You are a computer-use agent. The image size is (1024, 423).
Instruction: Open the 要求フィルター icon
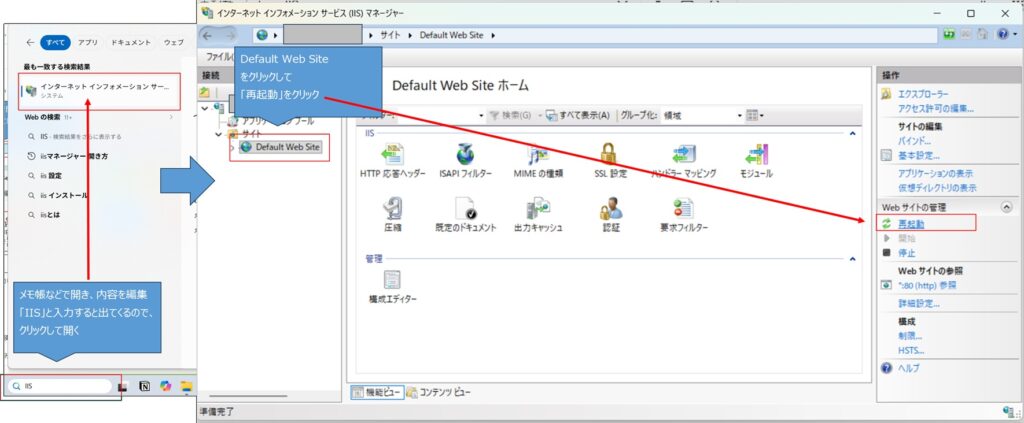click(684, 209)
